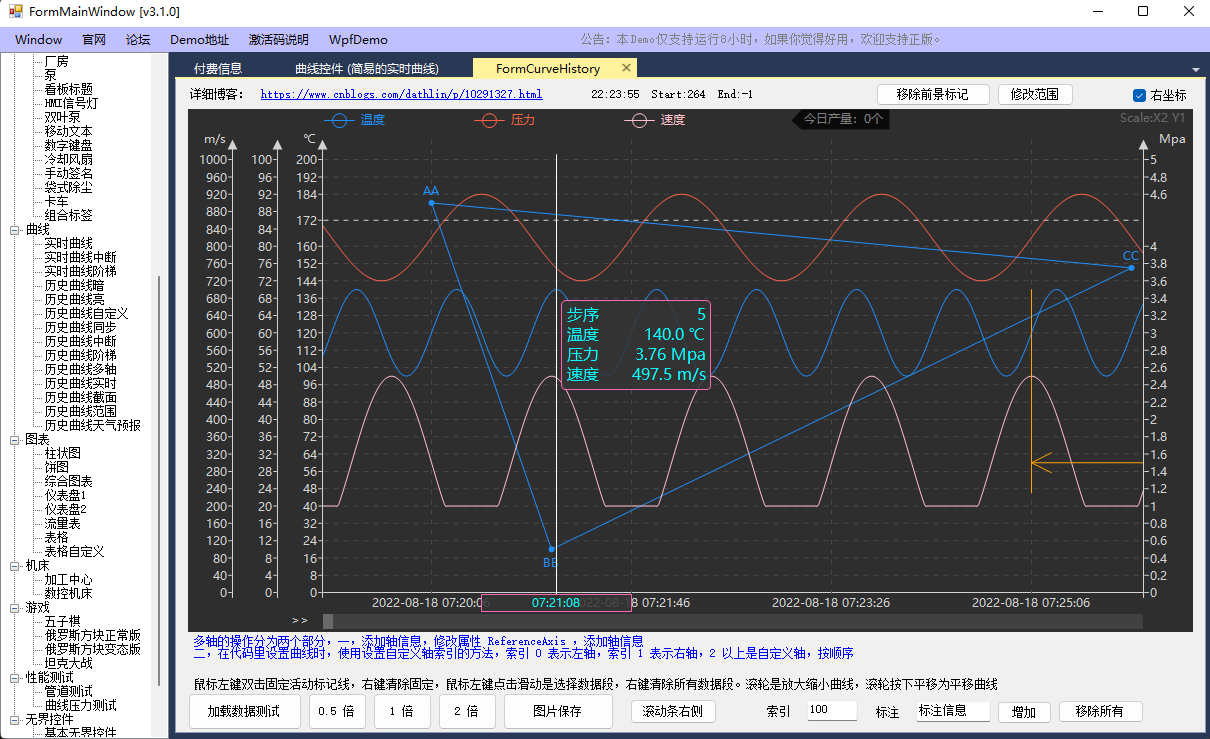Collapse the 曲线 tree node
The image size is (1210, 739).
coord(15,230)
